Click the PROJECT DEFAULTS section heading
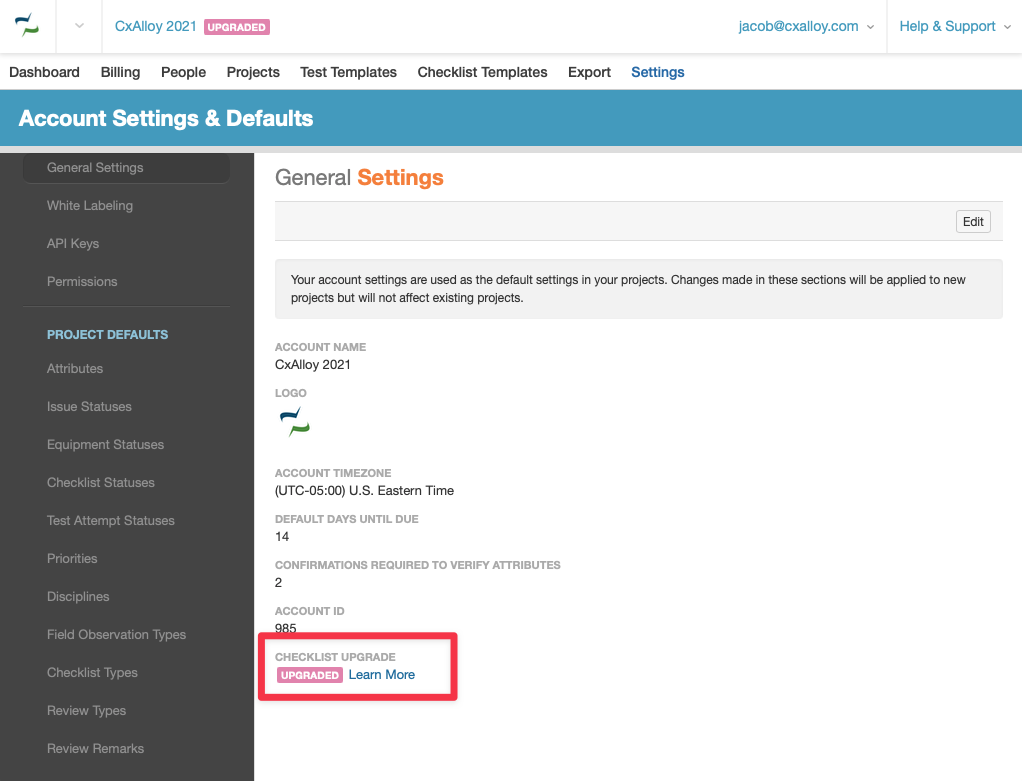The image size is (1022, 781). click(x=108, y=334)
